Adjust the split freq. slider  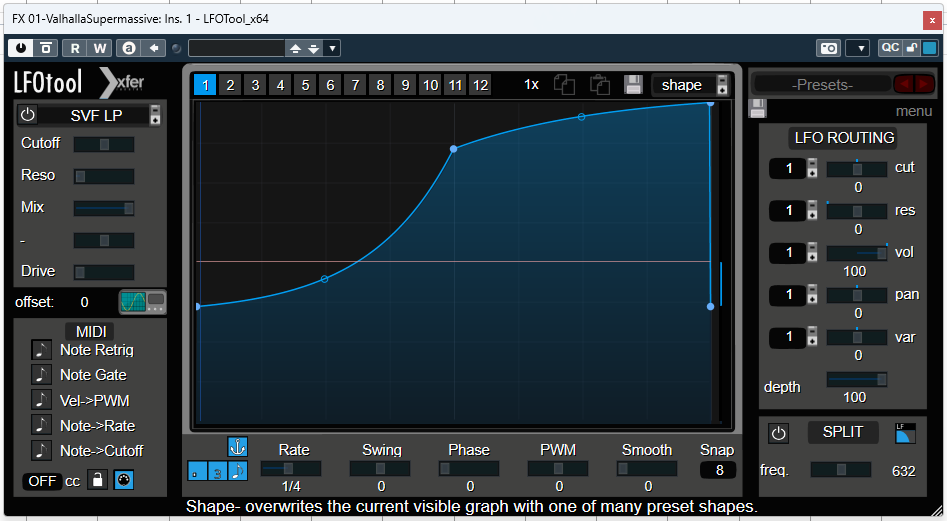coord(841,470)
